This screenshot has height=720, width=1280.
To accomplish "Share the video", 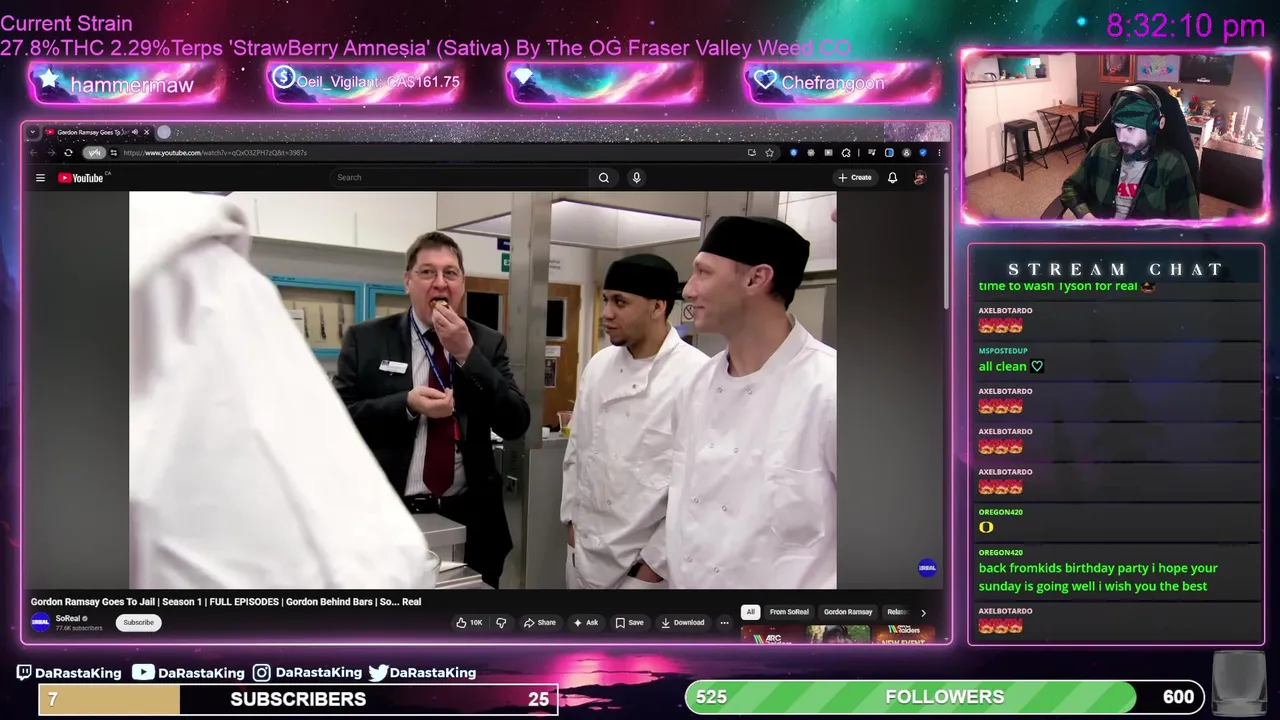I will 540,623.
